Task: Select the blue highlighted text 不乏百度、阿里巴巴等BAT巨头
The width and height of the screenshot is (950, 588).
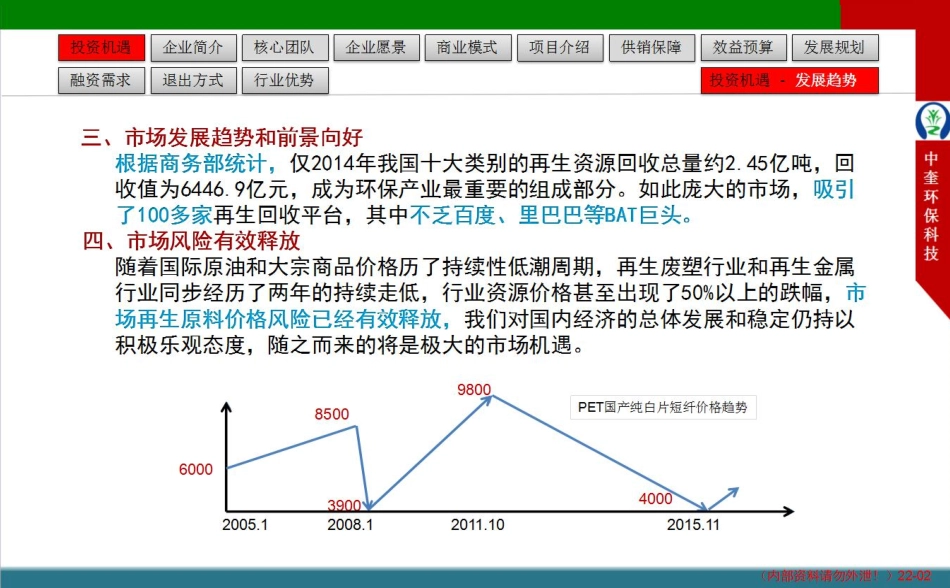Action: [552, 213]
